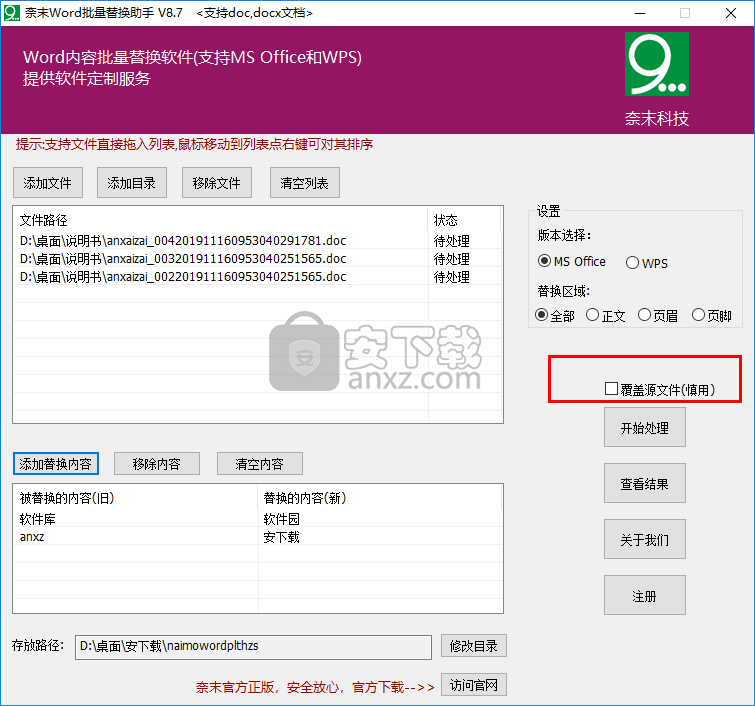Start processing with 开始处理
Image resolution: width=755 pixels, height=706 pixels.
(645, 428)
